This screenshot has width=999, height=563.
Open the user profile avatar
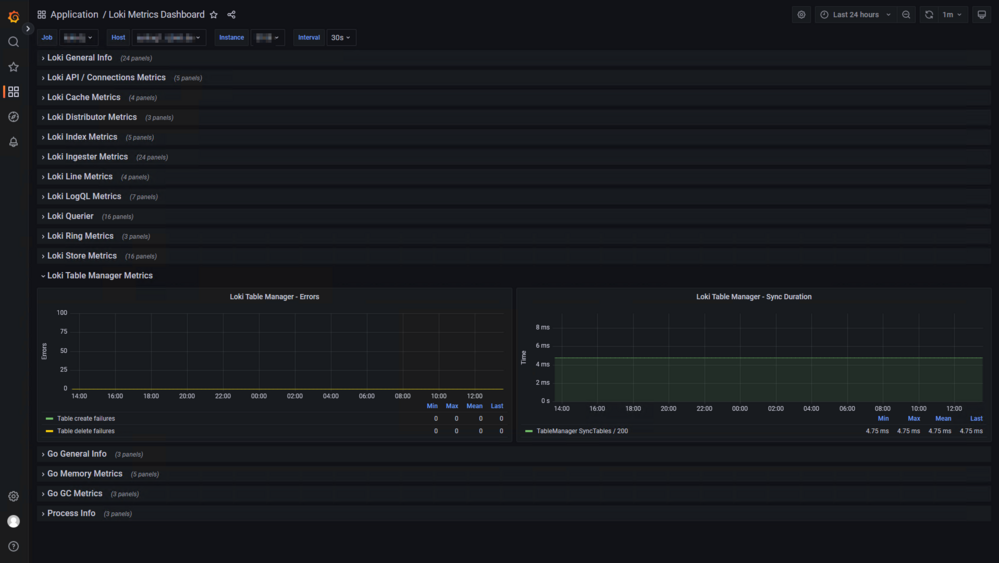pos(13,521)
